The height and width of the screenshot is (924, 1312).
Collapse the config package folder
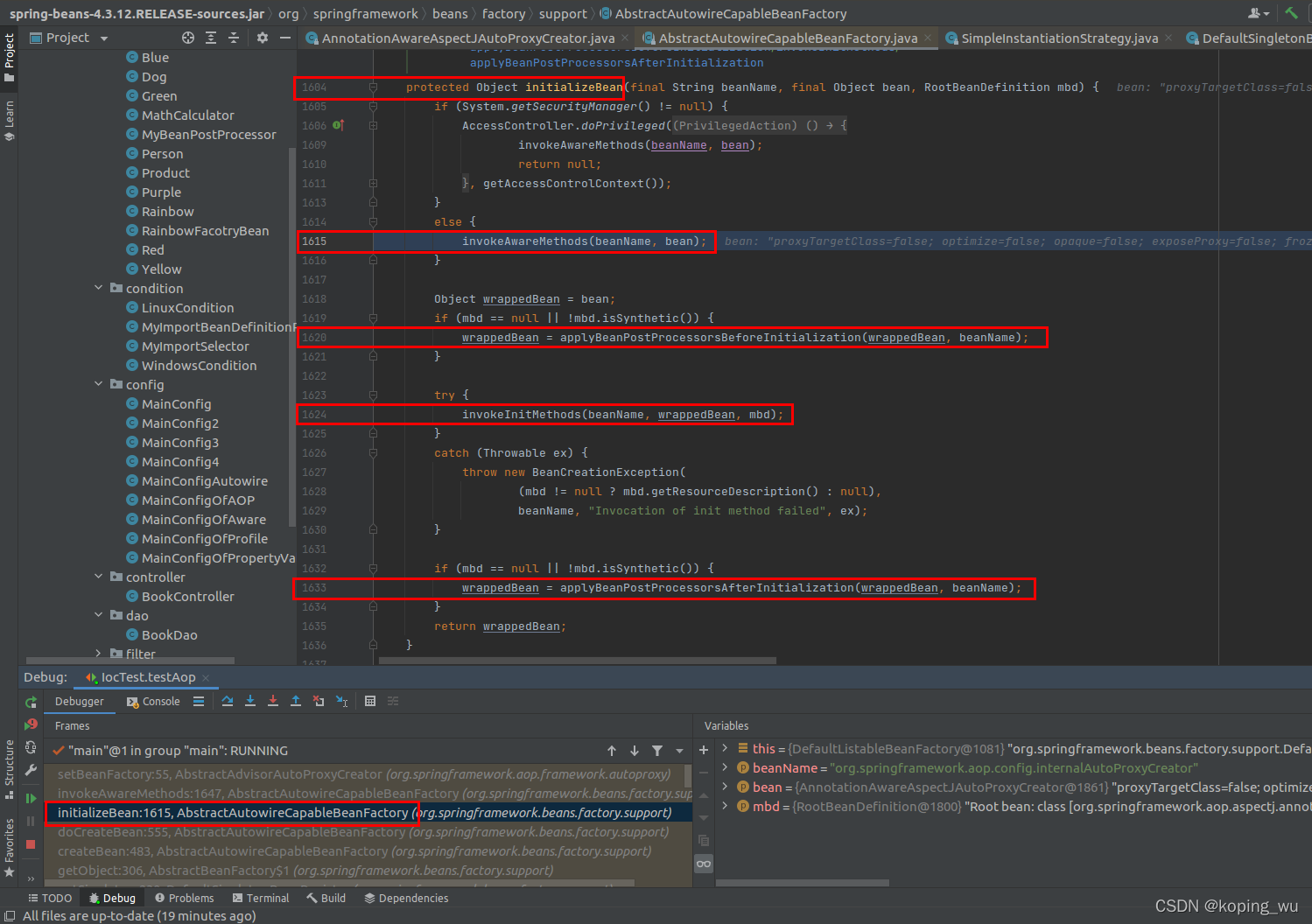point(99,384)
